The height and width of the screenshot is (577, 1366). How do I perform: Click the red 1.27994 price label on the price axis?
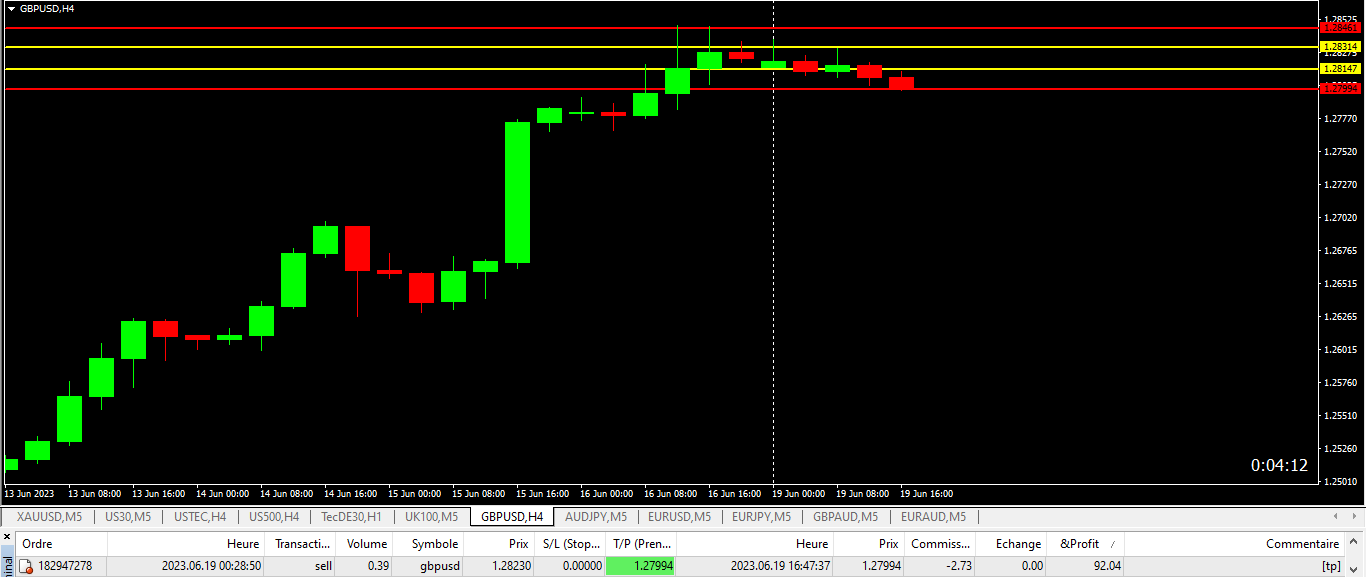click(1340, 89)
